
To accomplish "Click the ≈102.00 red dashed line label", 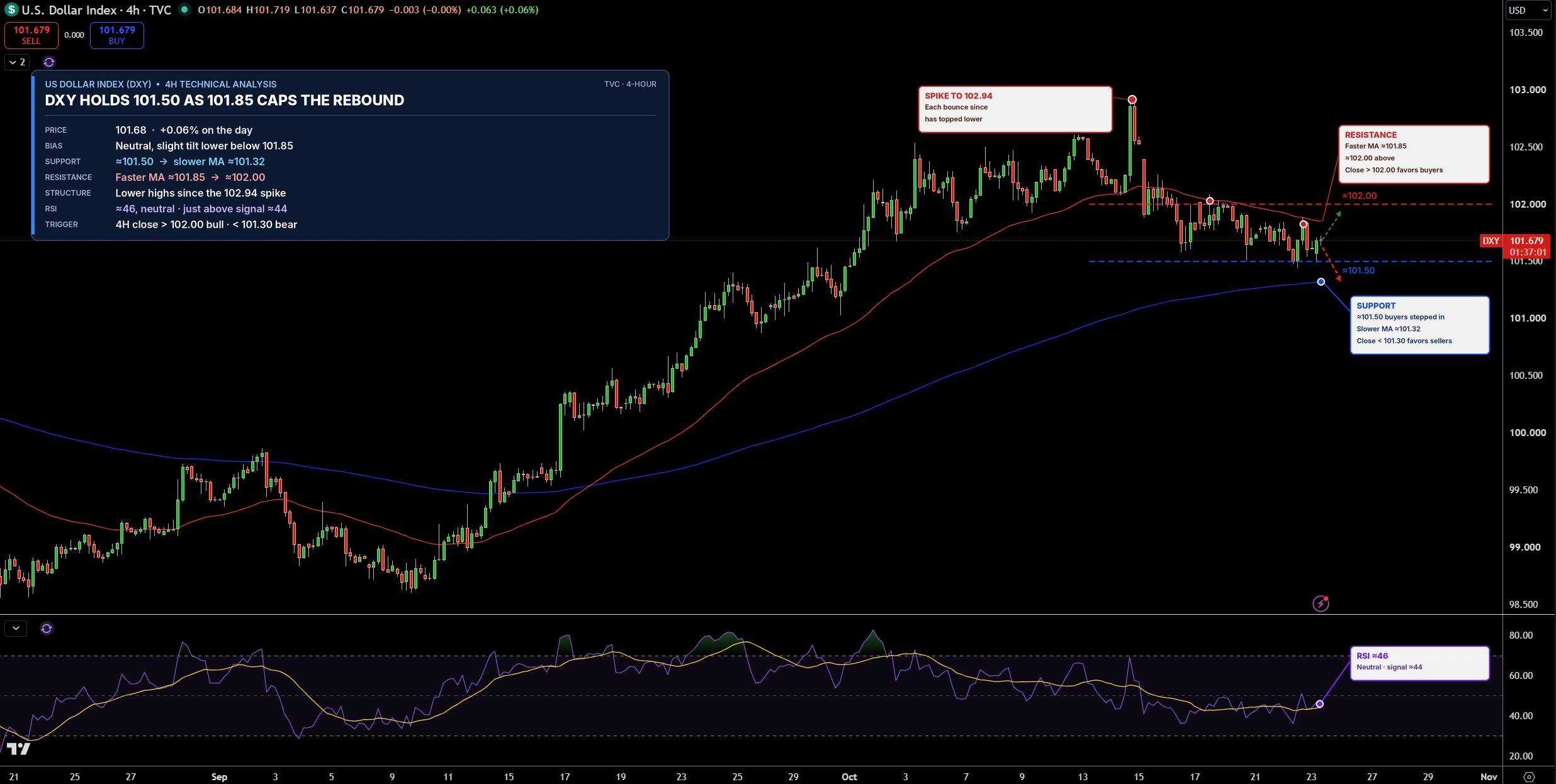I will [x=1360, y=196].
